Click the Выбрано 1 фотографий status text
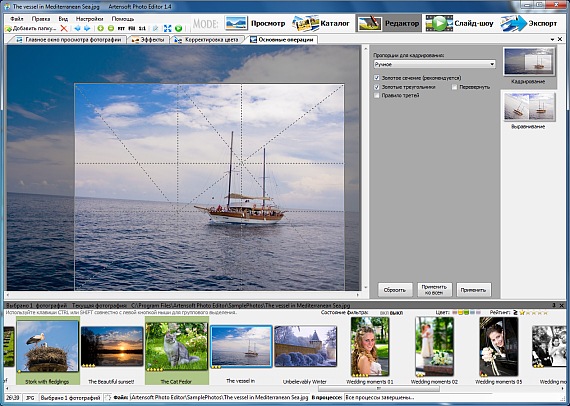The image size is (570, 406). pos(70,398)
